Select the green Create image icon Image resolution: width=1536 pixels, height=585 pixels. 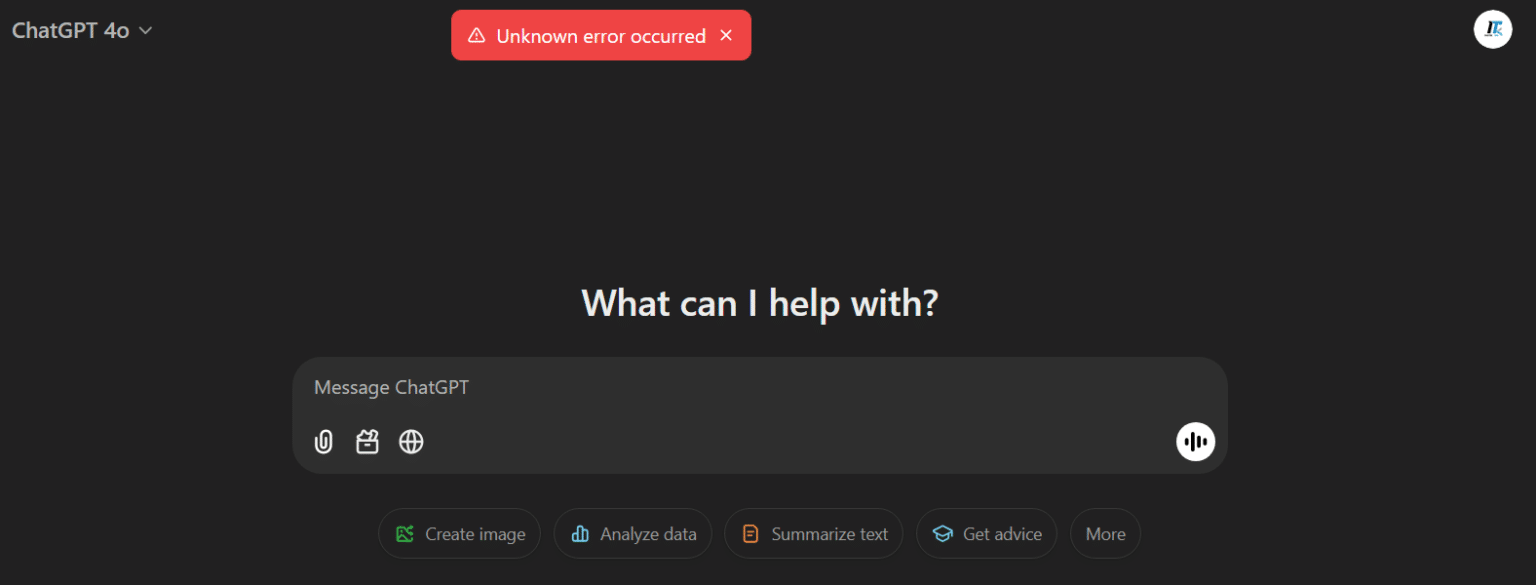pyautogui.click(x=404, y=533)
